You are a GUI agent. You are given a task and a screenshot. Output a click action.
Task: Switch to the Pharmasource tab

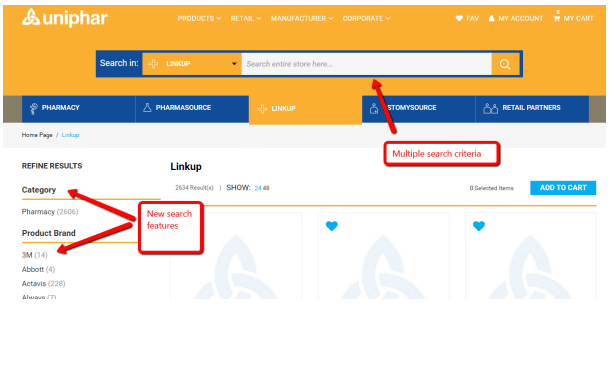click(192, 109)
